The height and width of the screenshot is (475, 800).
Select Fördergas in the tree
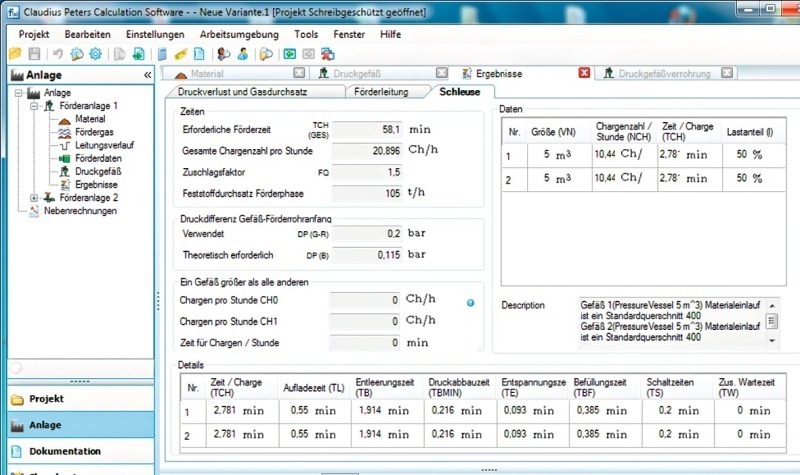point(96,132)
